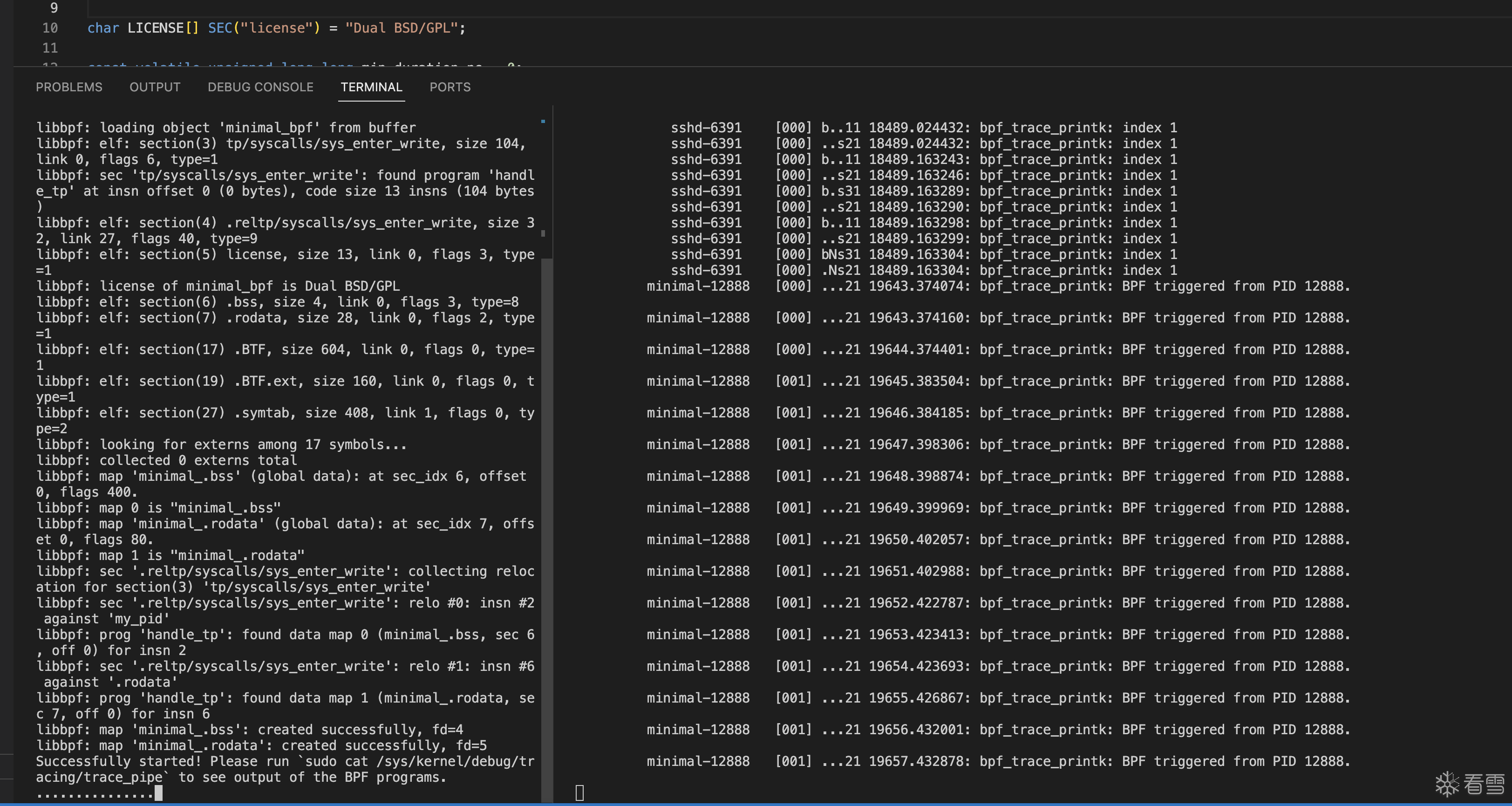Place cursor on the LICENSE identifier

coord(156,27)
